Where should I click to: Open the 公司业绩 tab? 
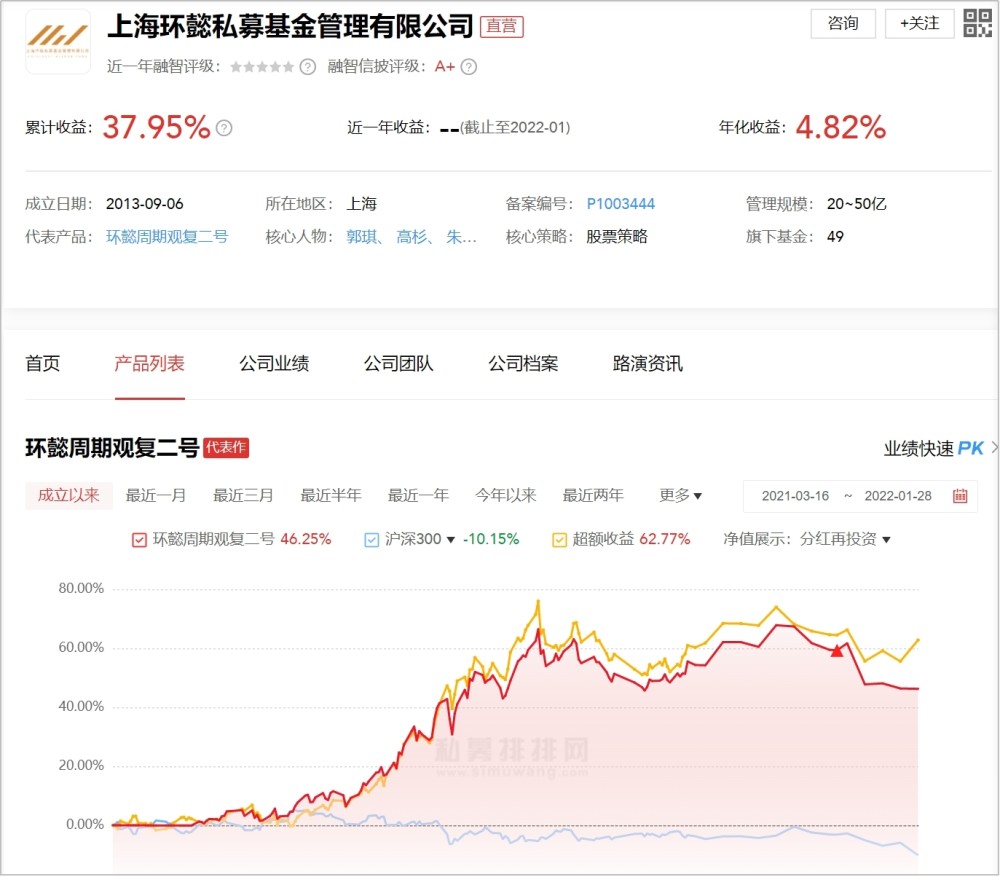point(274,364)
